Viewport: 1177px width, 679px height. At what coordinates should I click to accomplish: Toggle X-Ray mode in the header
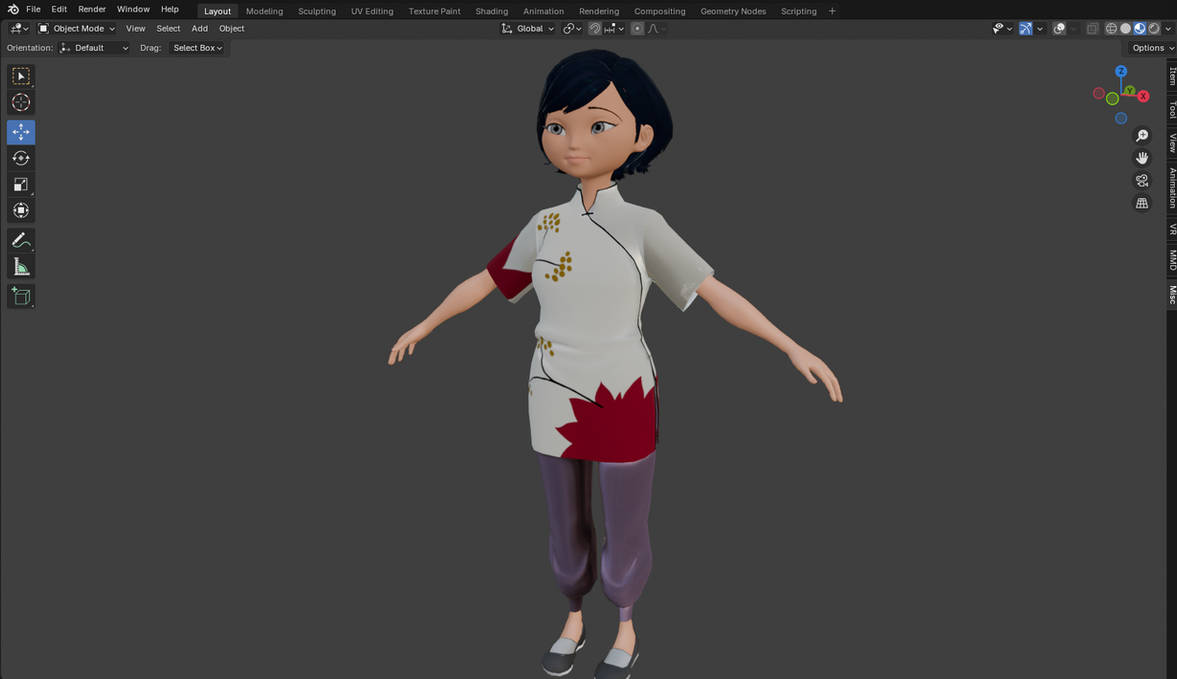1092,28
